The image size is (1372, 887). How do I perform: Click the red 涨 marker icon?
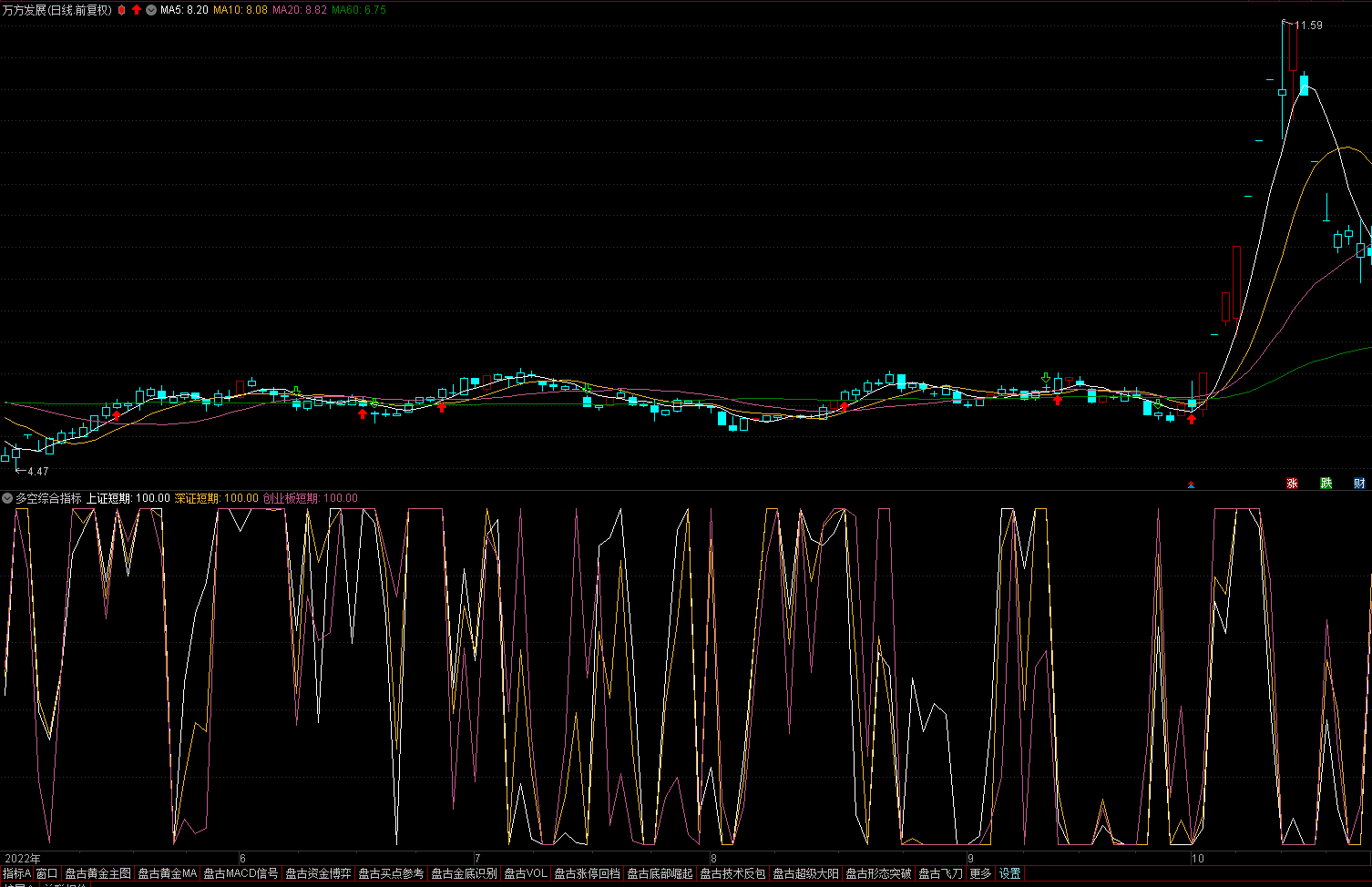(1292, 484)
